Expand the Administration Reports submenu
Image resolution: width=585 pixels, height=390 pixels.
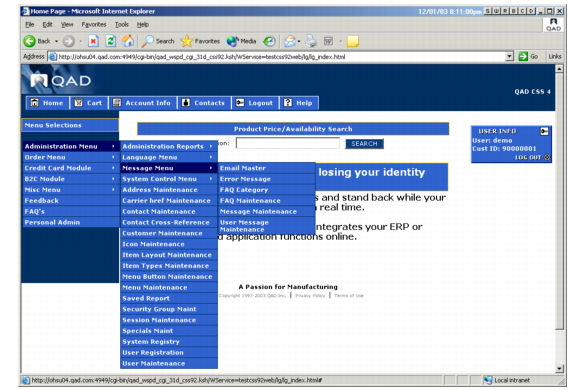pos(169,146)
